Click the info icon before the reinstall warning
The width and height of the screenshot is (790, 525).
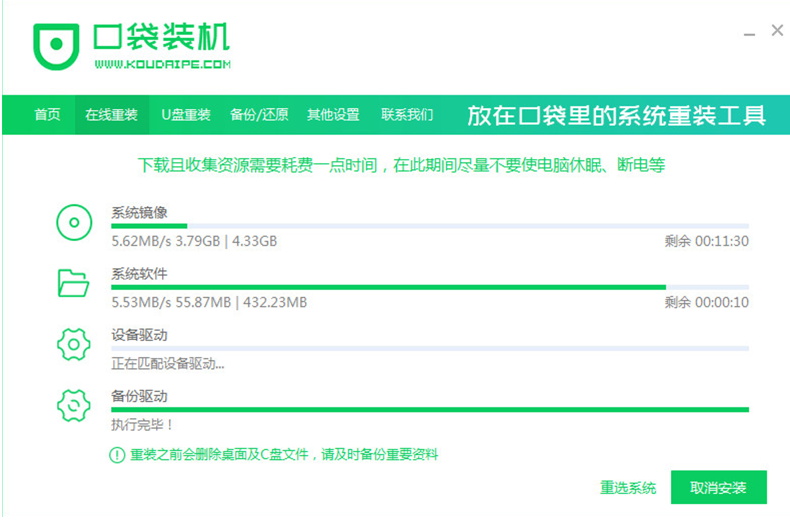117,455
